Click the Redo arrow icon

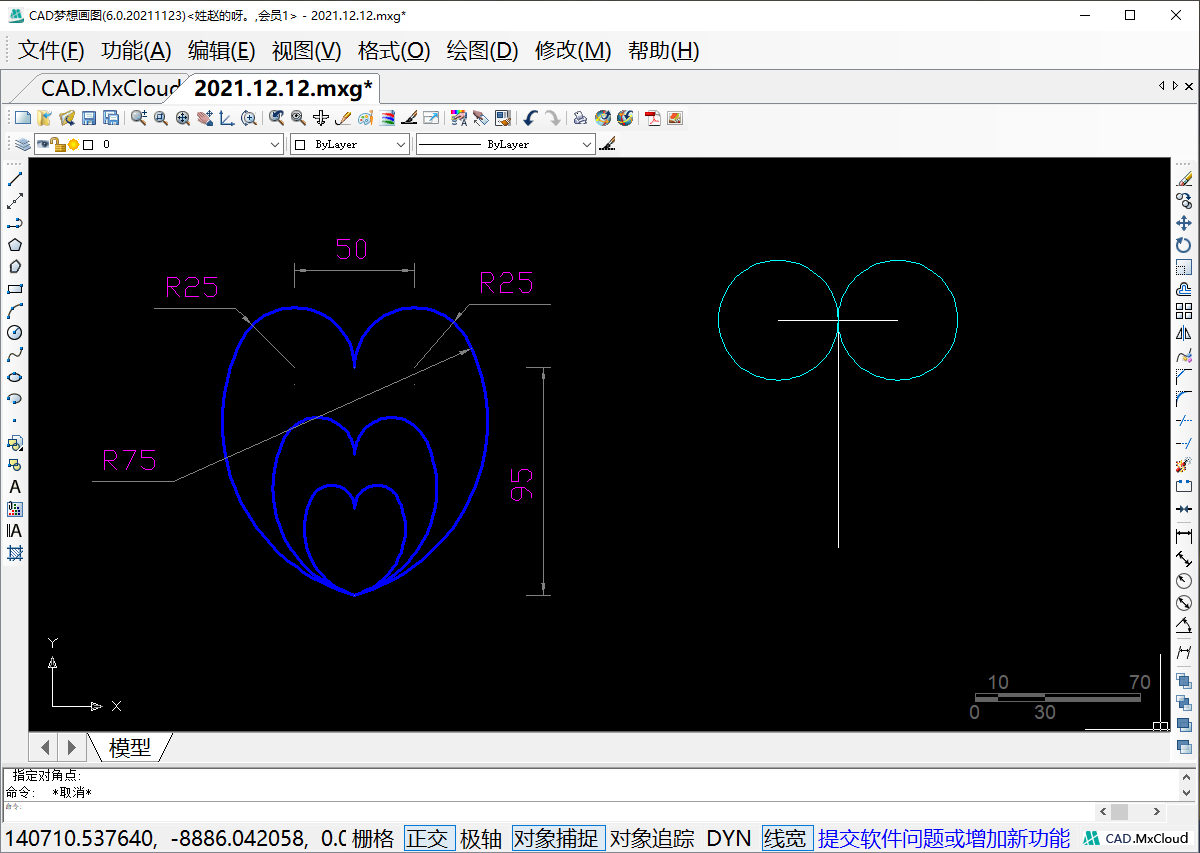tap(553, 118)
